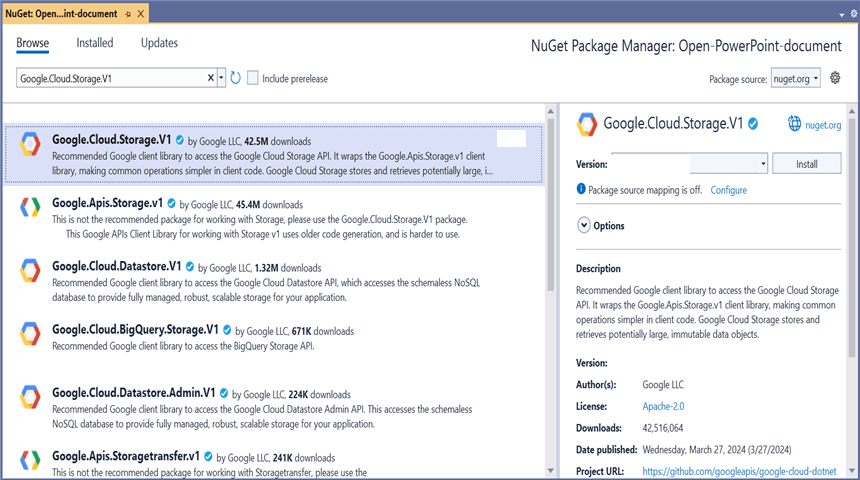Viewport: 860px width, 480px height.
Task: Select Google.Cloud.Datastore.V1 package row
Action: (273, 281)
